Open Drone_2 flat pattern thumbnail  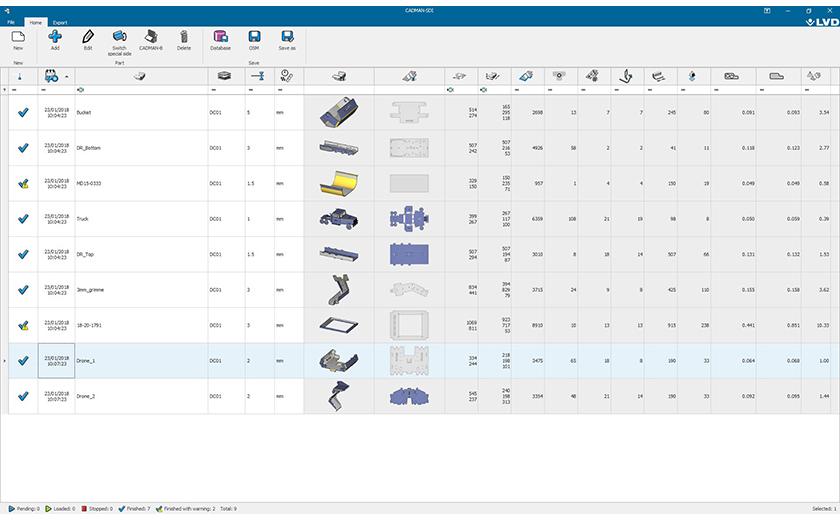click(x=409, y=396)
